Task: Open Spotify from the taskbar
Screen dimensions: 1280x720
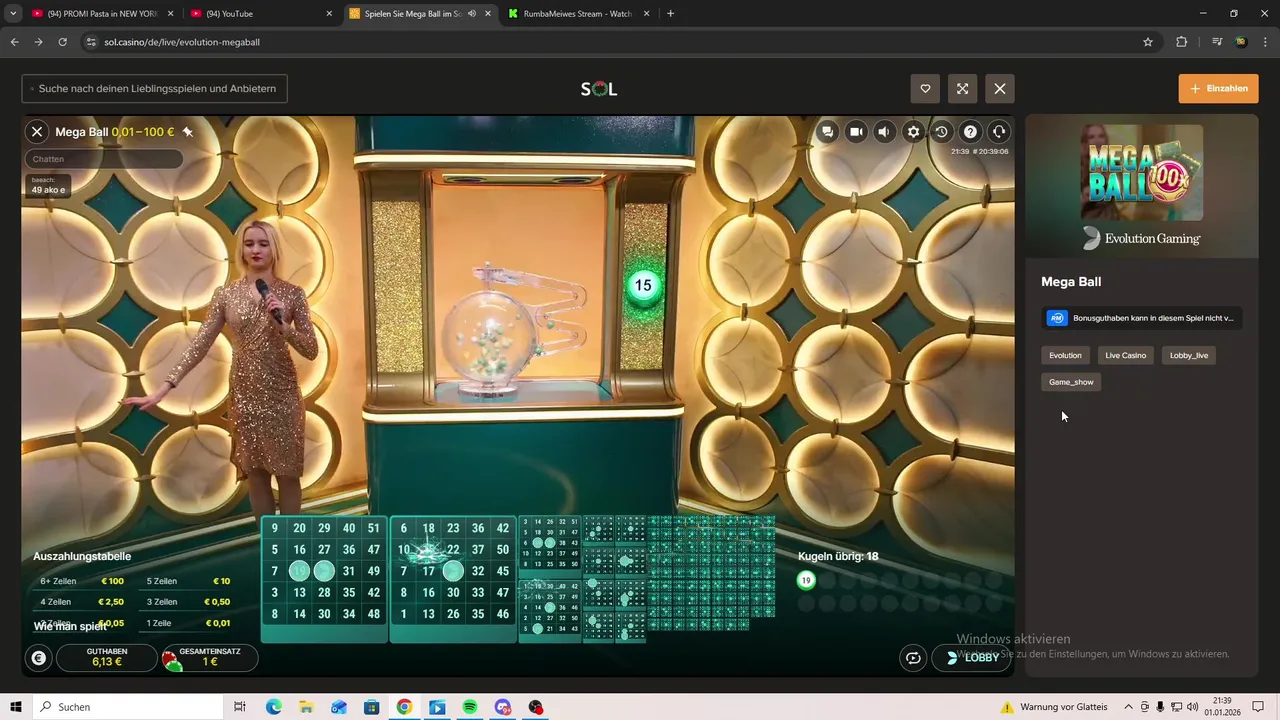Action: (x=470, y=707)
